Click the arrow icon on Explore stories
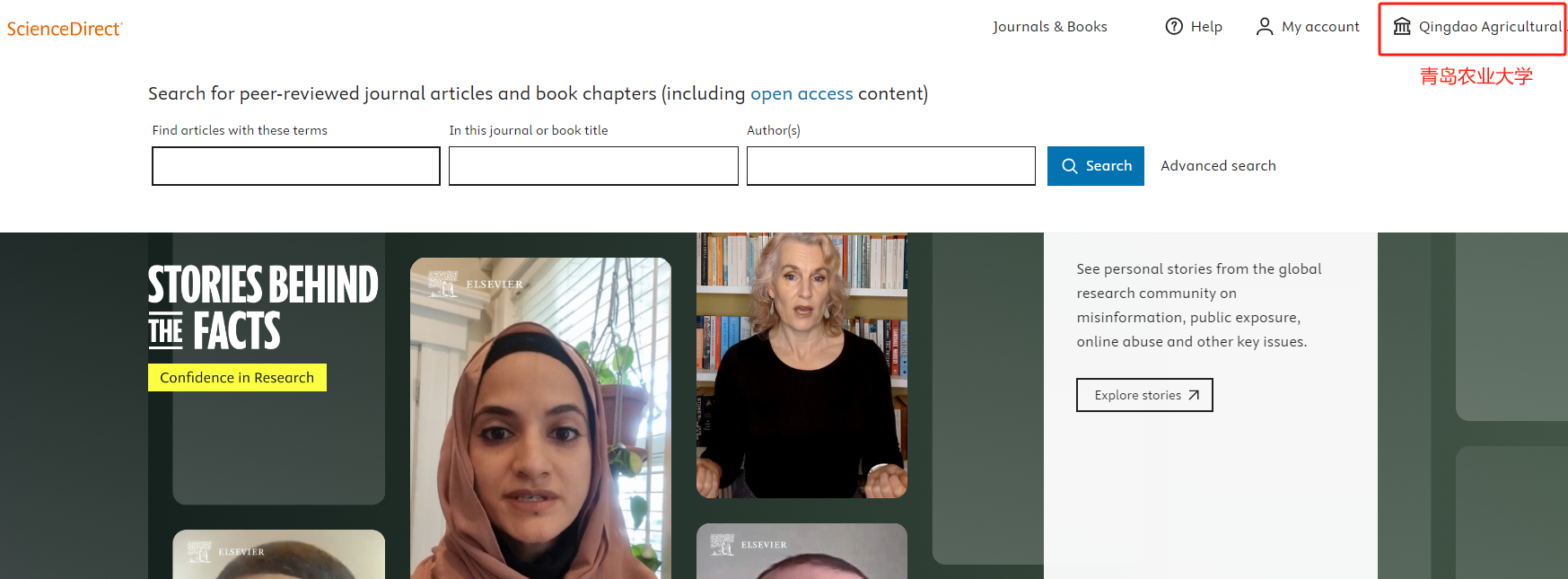 (x=1194, y=395)
